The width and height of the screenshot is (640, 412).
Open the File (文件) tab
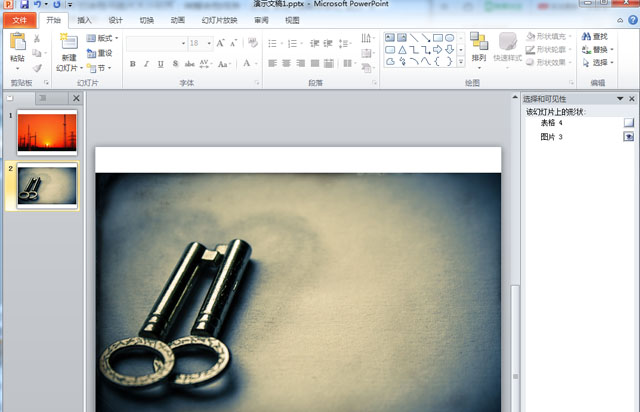click(20, 20)
